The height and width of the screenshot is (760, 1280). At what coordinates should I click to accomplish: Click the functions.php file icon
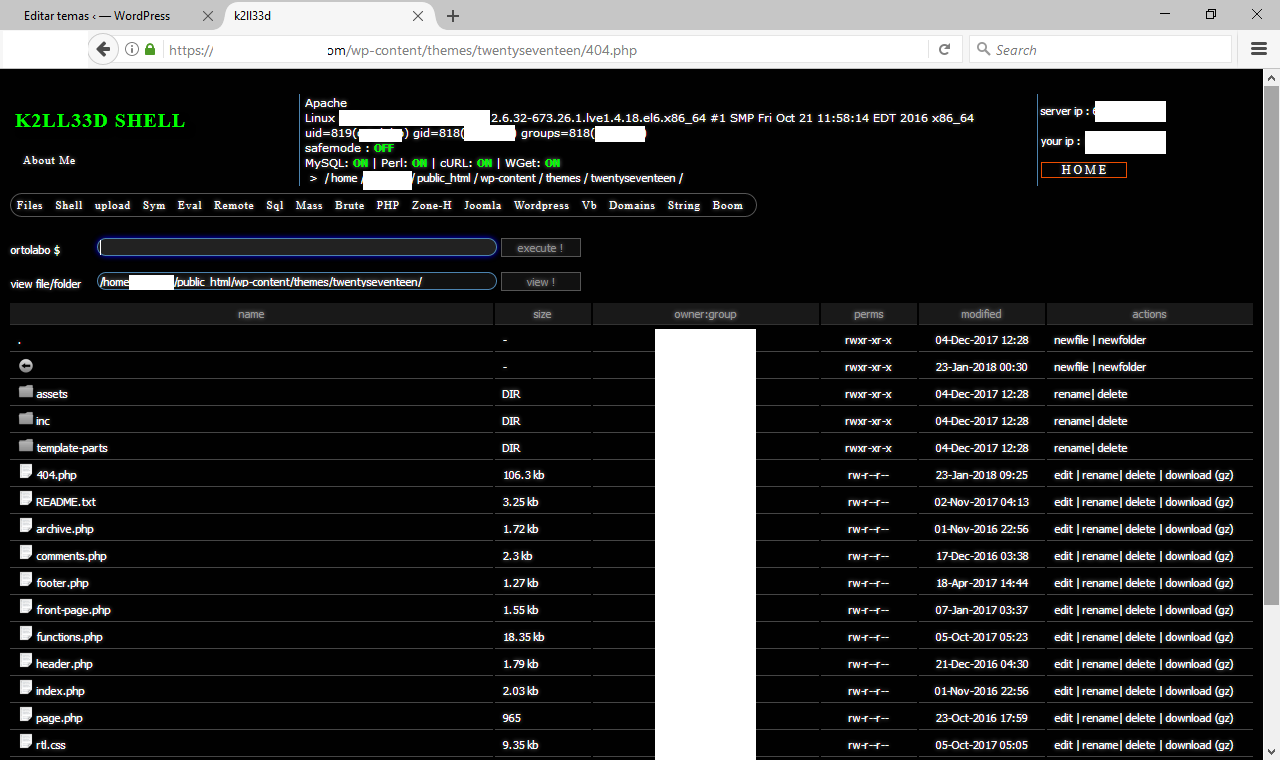[x=26, y=635]
